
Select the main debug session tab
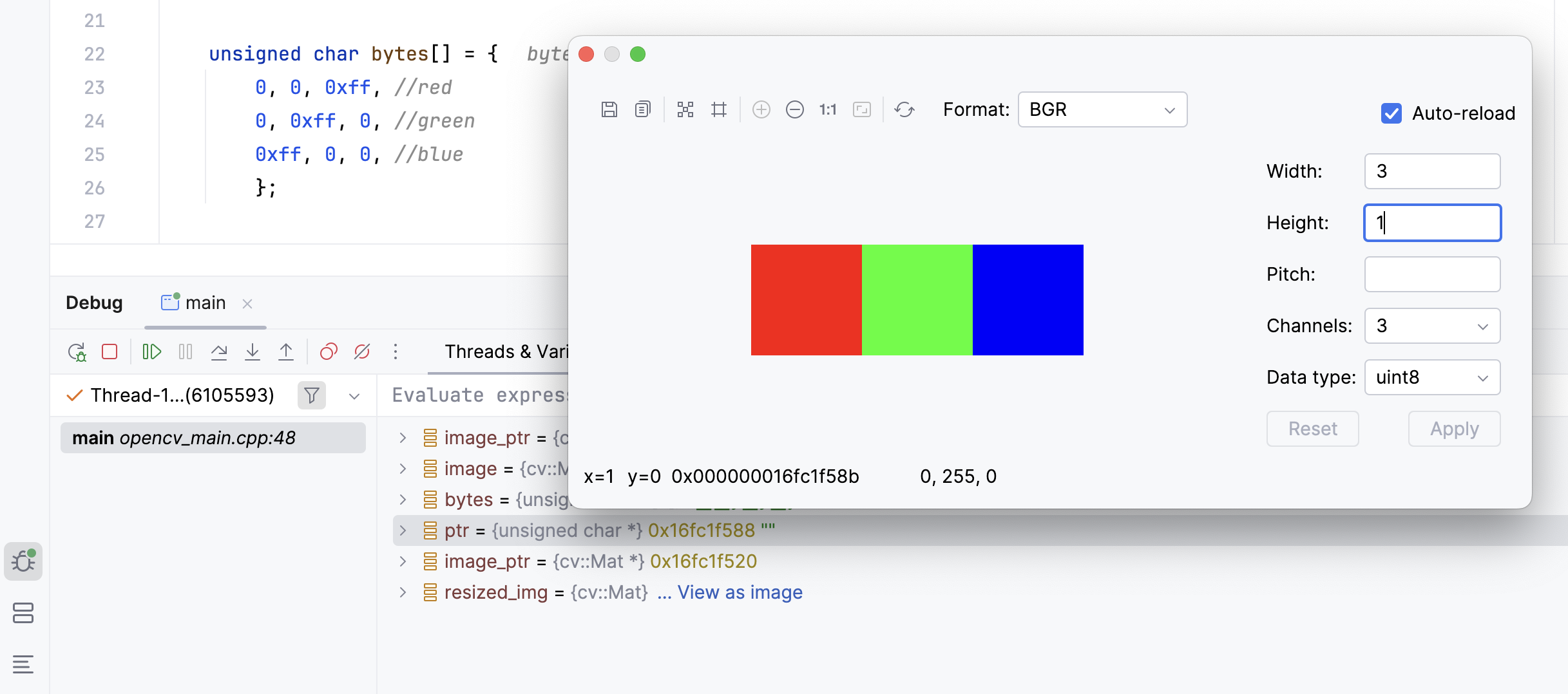tap(204, 303)
